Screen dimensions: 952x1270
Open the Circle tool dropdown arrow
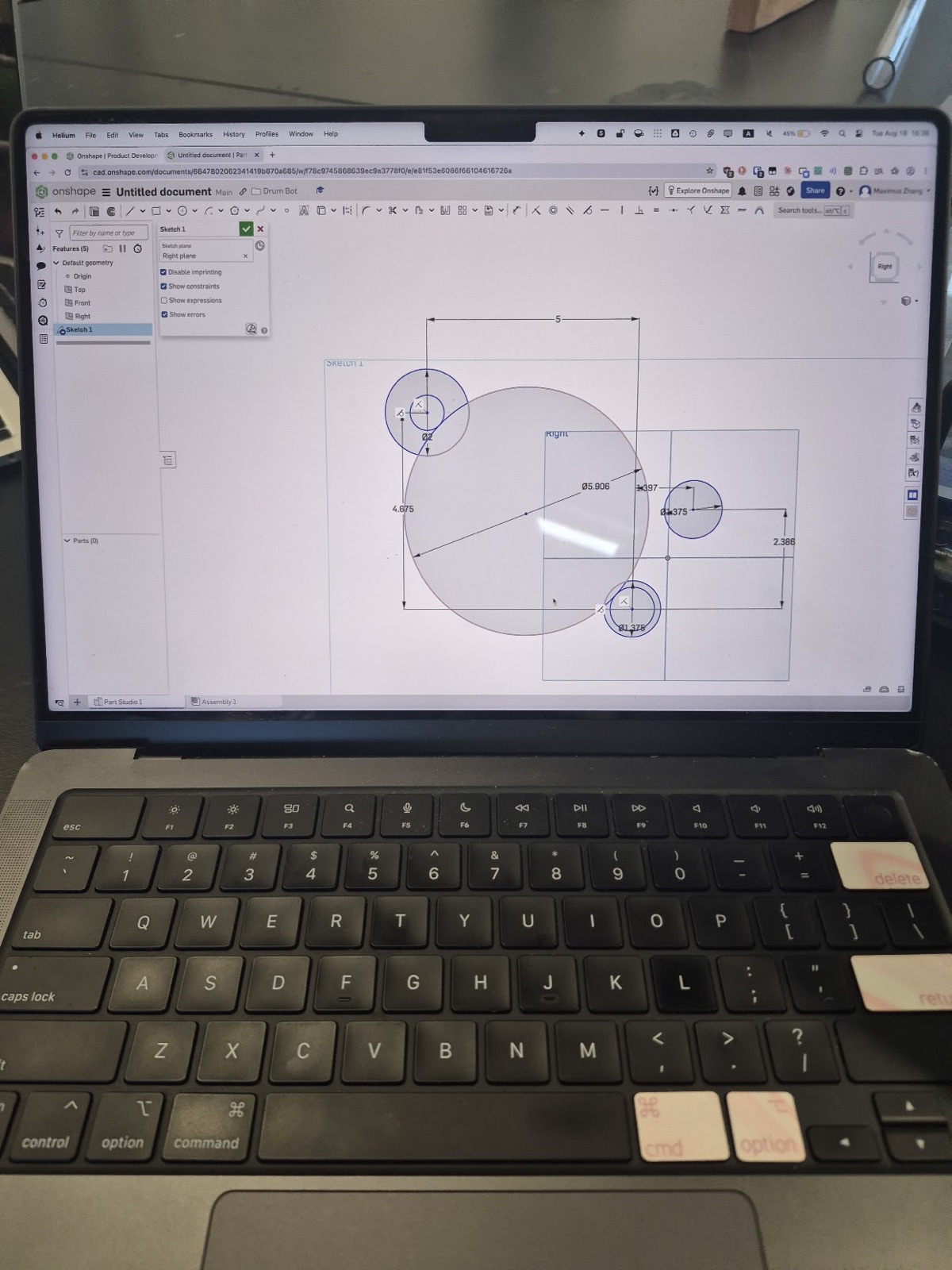(195, 211)
